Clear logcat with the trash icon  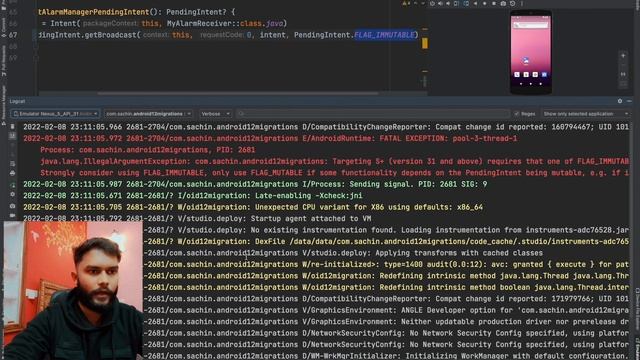coord(12,127)
